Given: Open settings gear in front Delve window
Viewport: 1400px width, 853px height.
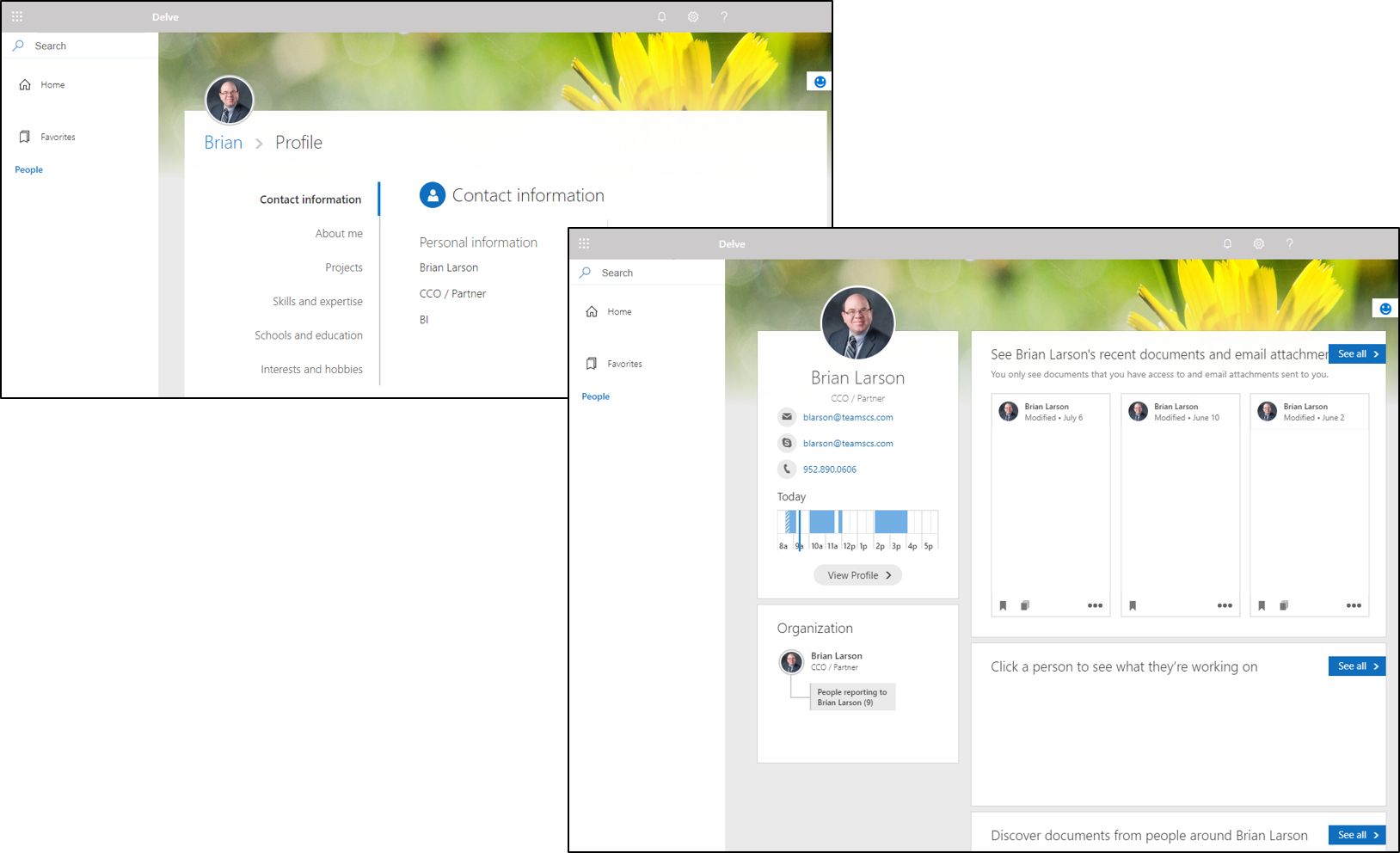Looking at the screenshot, I should [x=1259, y=243].
